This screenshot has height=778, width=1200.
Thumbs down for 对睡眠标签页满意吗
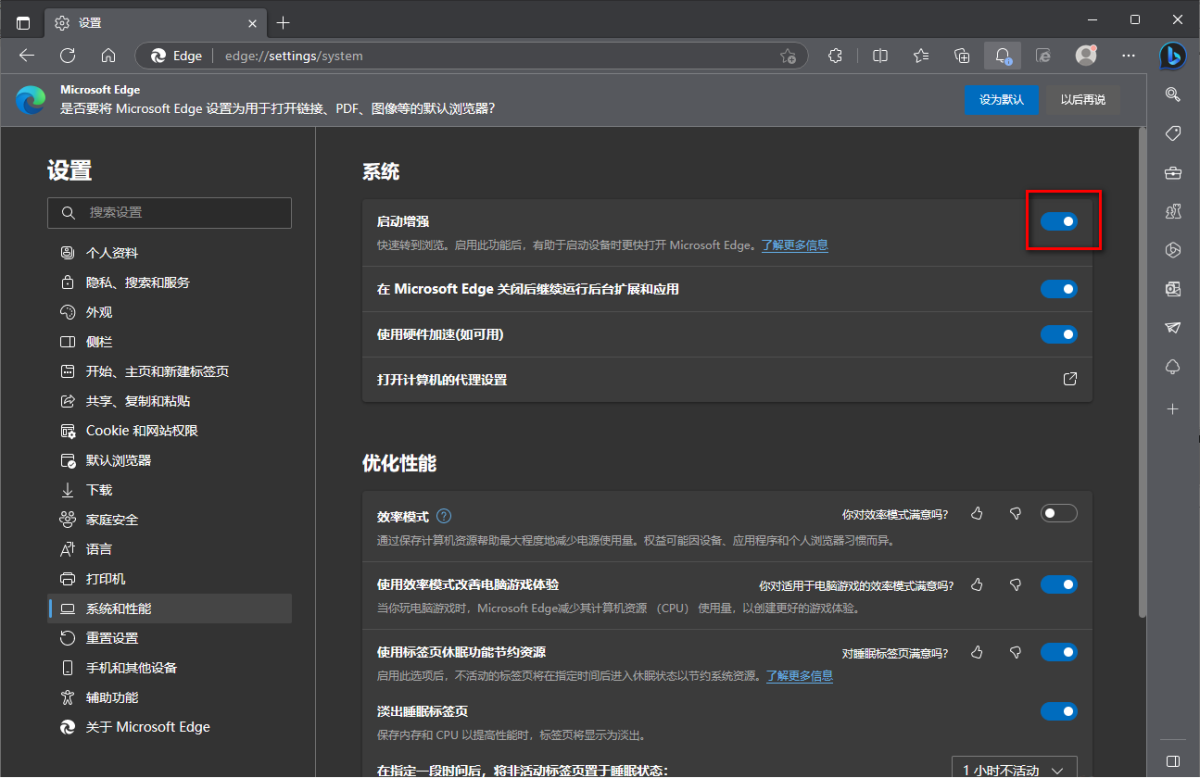tap(1015, 652)
